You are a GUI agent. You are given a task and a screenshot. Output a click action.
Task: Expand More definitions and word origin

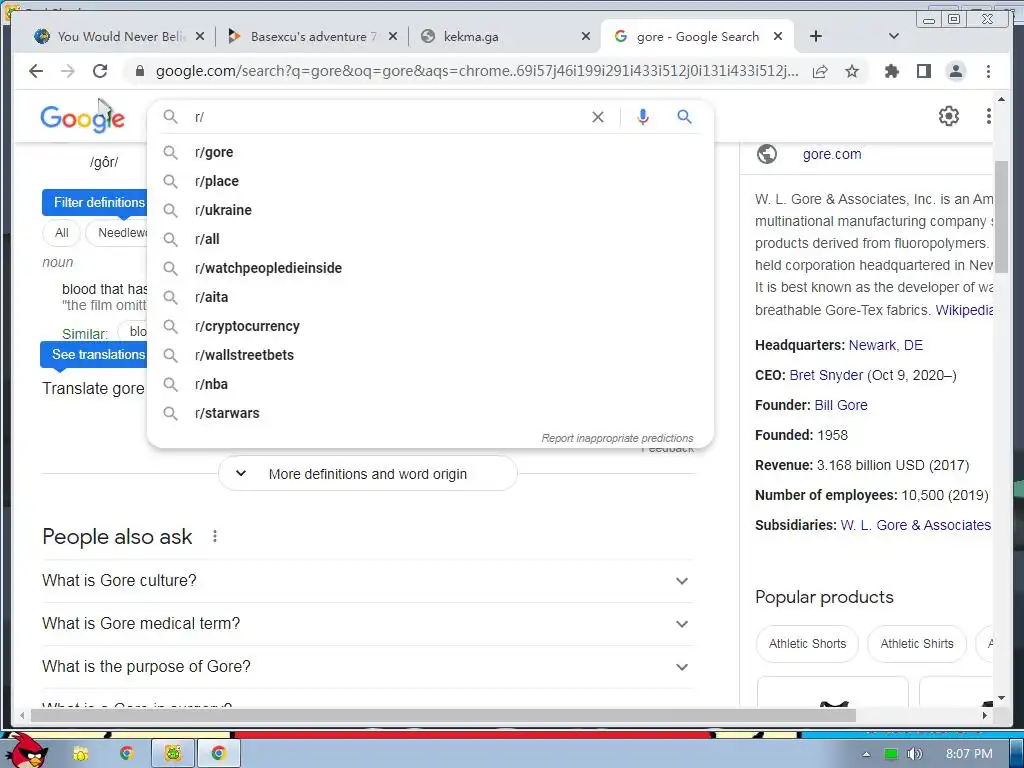(x=368, y=473)
